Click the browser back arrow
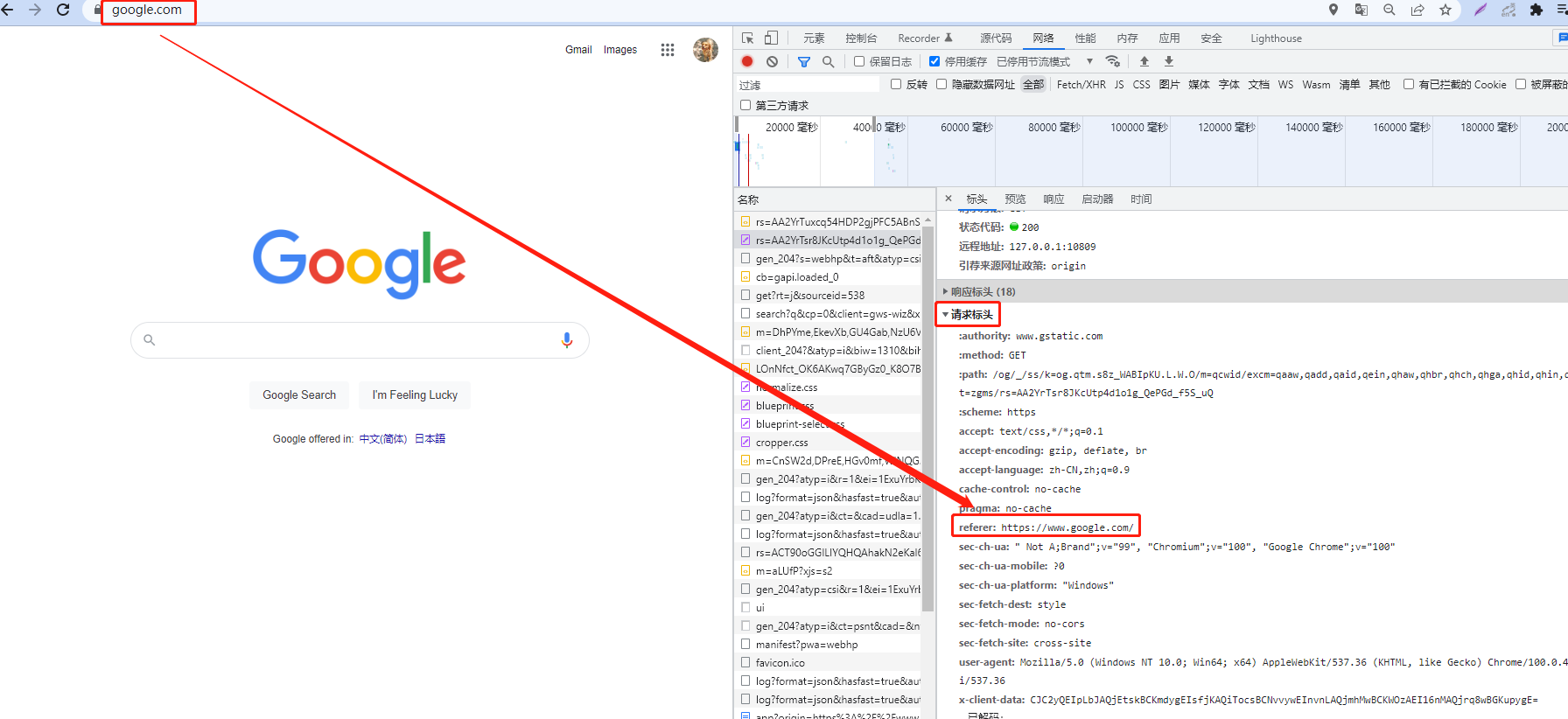Viewport: 1568px width, 719px height. point(8,10)
